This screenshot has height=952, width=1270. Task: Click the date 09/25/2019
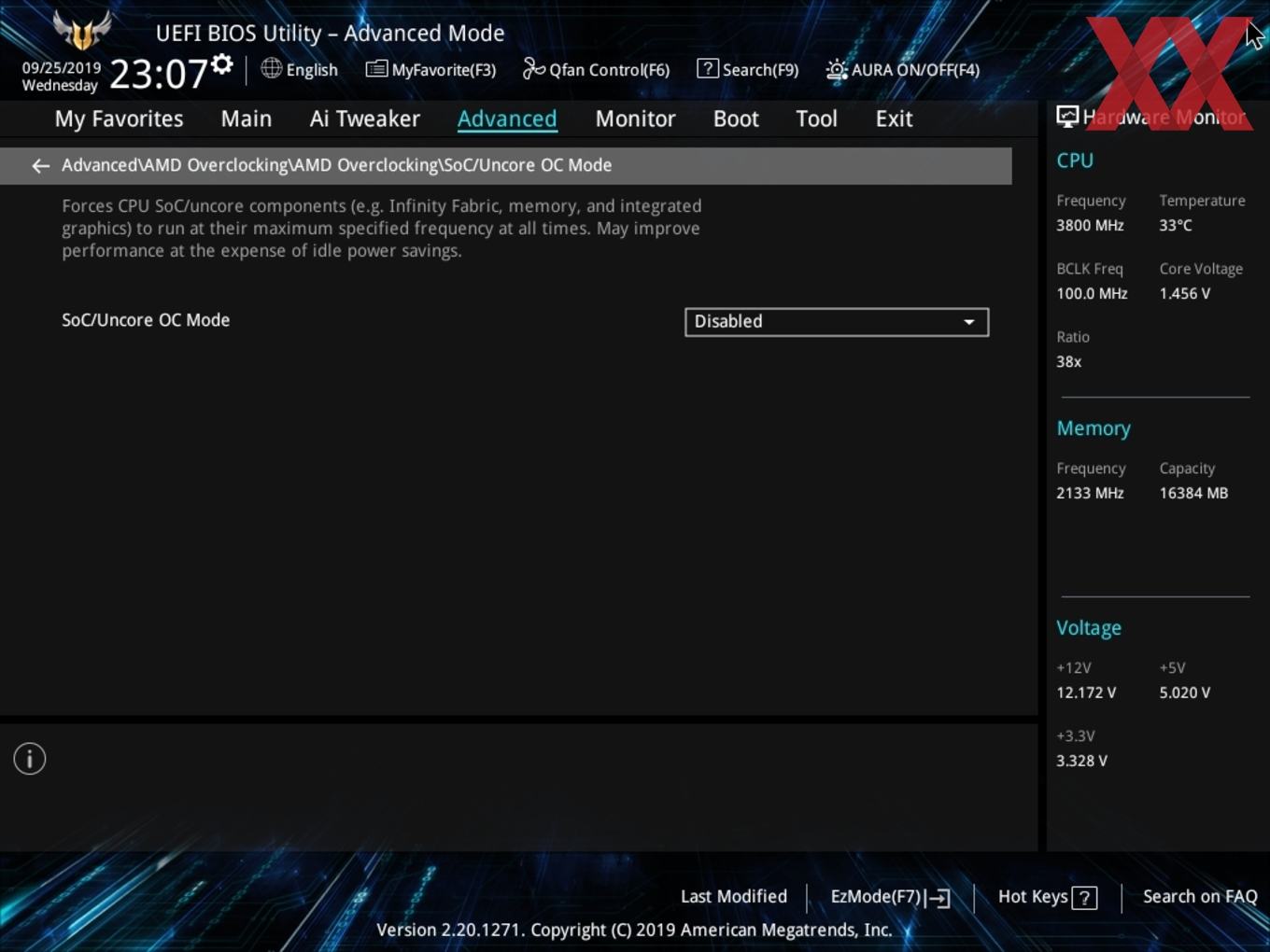[62, 68]
